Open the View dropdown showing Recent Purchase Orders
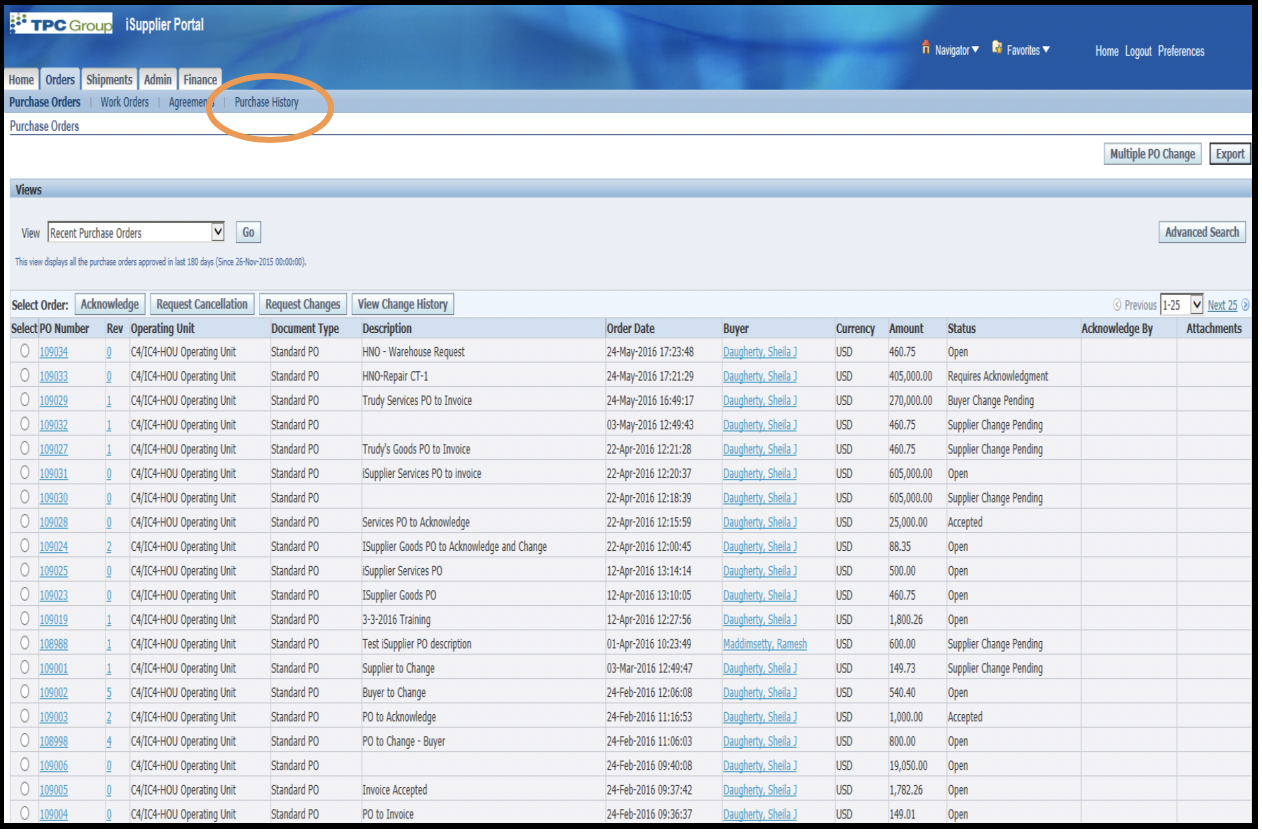This screenshot has width=1262, height=836. pos(136,233)
